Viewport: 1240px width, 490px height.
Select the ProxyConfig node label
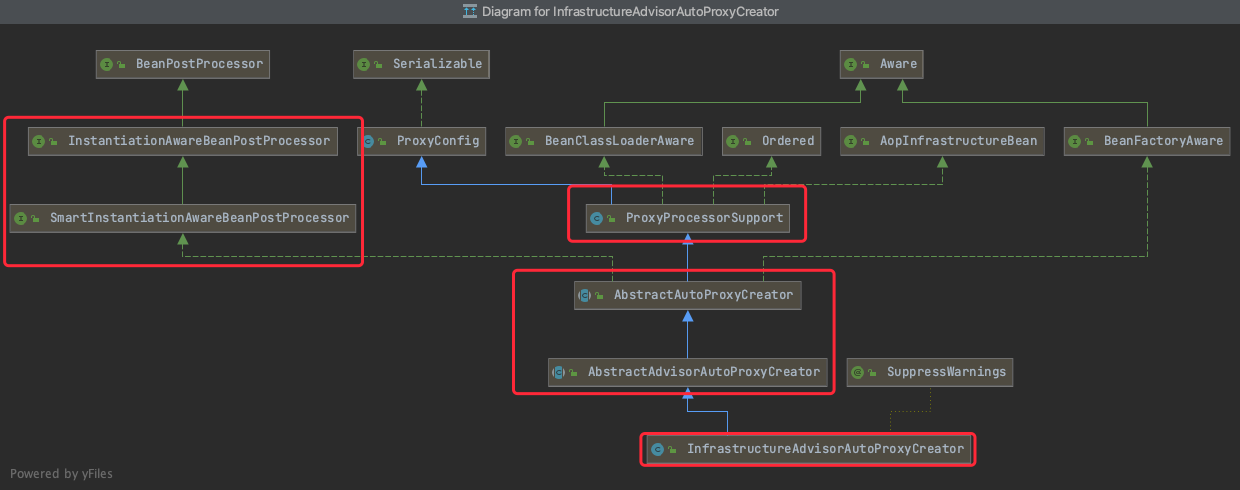pos(438,142)
